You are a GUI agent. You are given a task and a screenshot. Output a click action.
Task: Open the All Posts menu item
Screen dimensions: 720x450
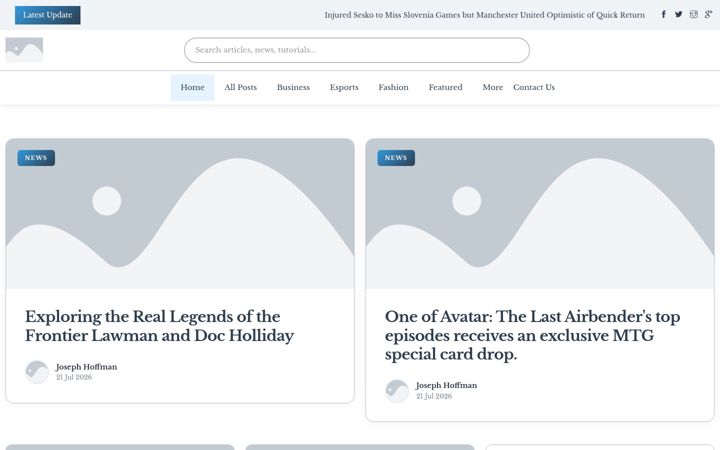tap(241, 87)
